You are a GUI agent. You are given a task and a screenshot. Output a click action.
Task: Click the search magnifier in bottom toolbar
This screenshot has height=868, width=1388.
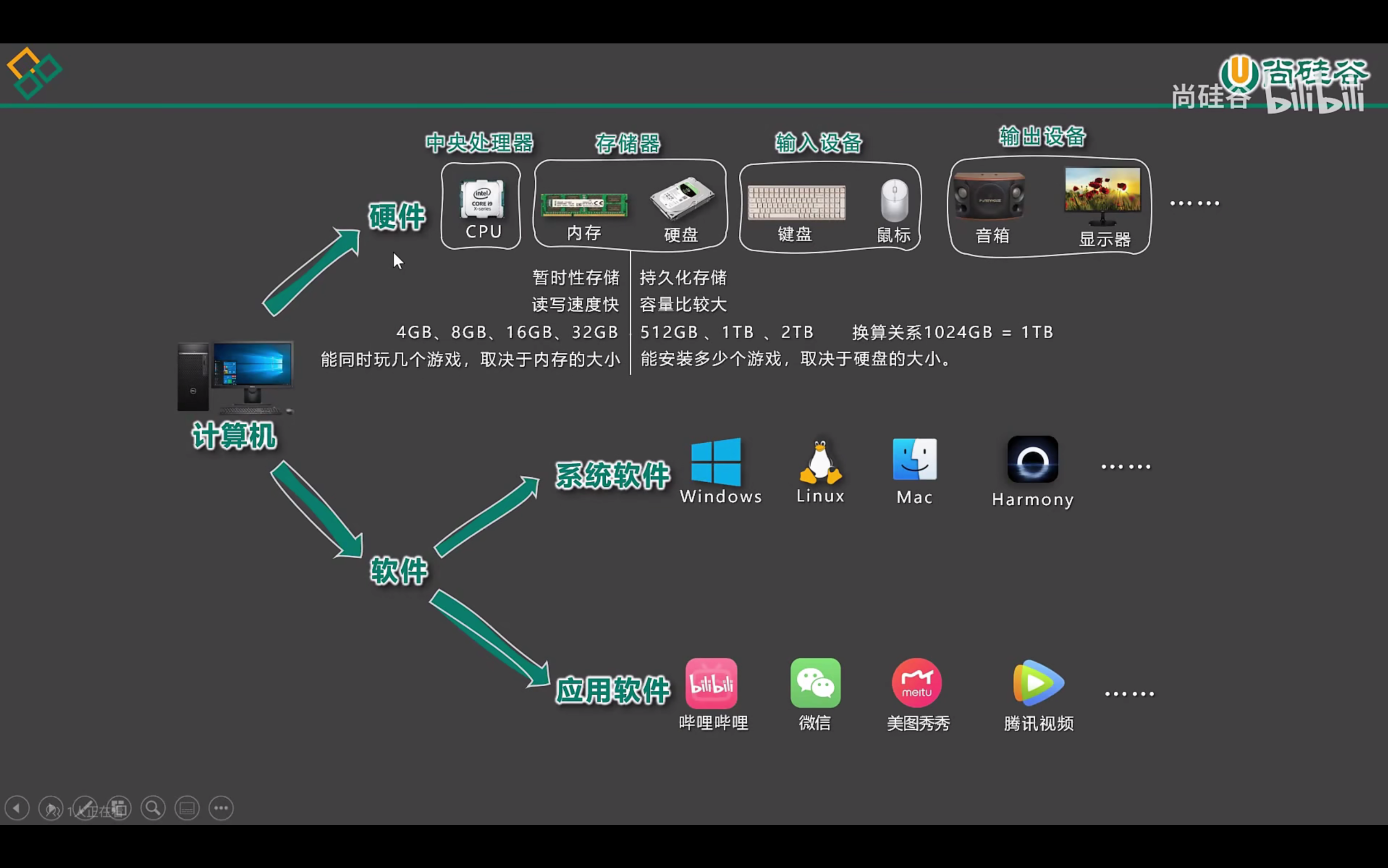tap(153, 808)
